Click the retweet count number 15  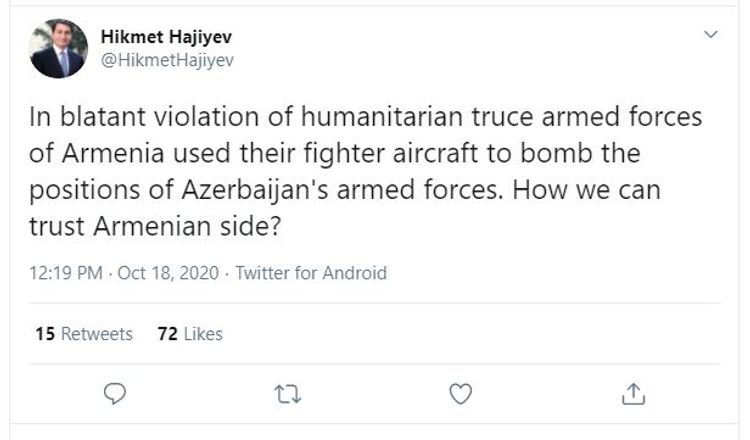(44, 334)
